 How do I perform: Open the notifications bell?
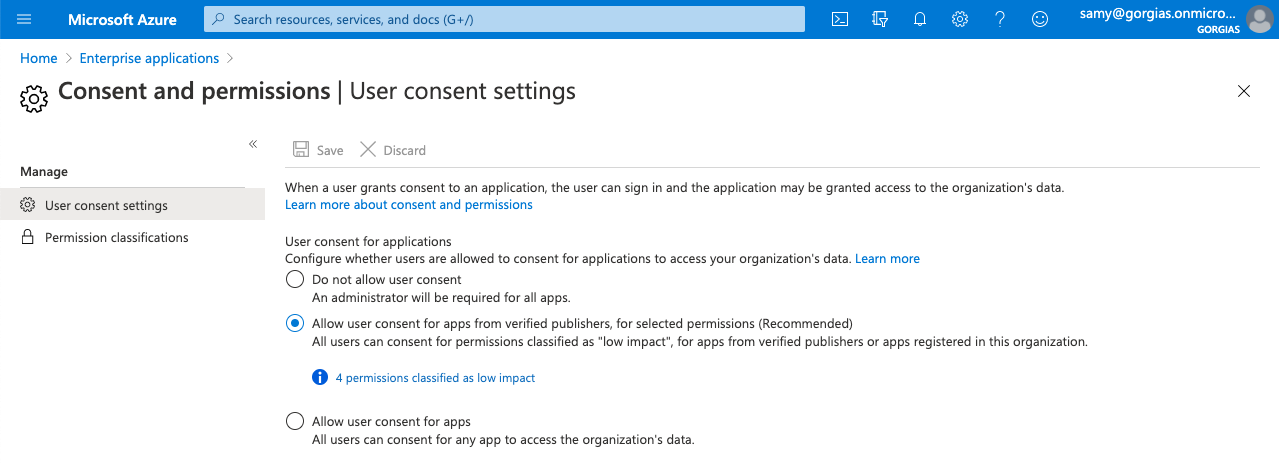click(x=920, y=19)
